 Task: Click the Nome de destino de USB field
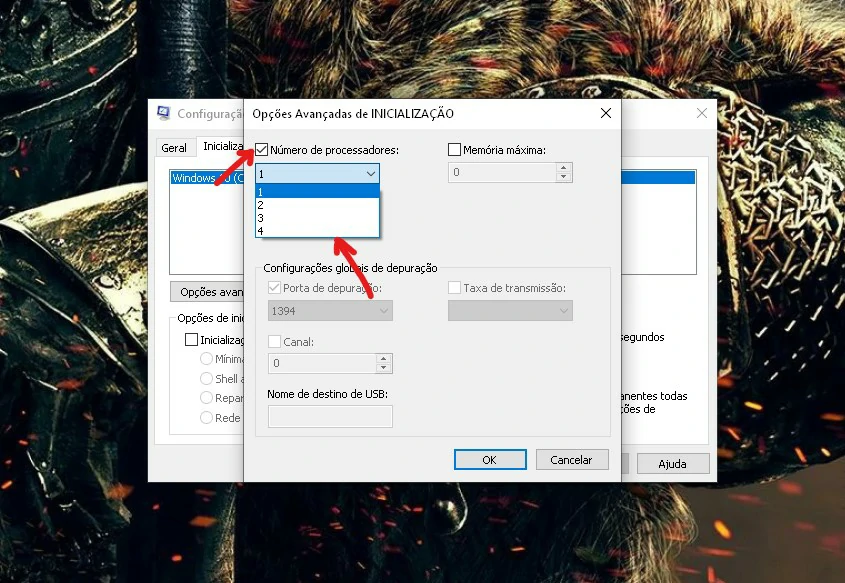(x=330, y=417)
